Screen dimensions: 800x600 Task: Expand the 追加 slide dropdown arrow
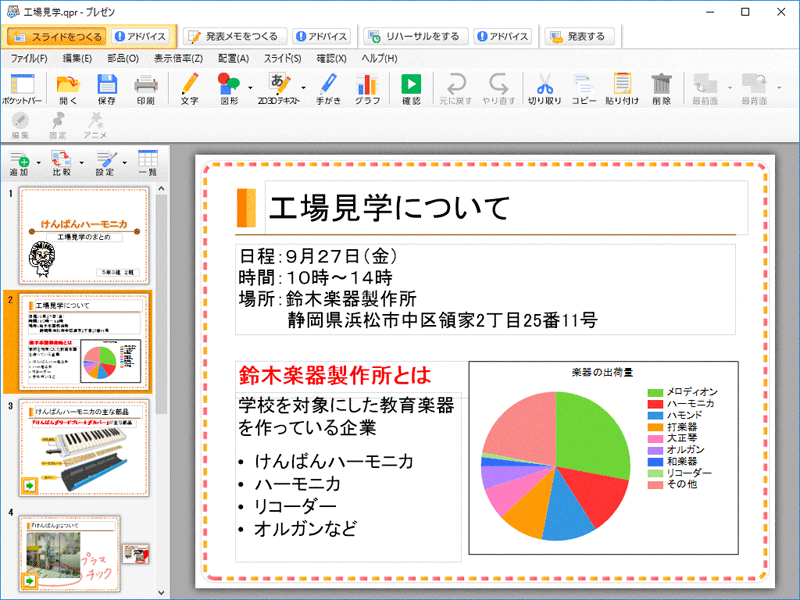[x=38, y=162]
